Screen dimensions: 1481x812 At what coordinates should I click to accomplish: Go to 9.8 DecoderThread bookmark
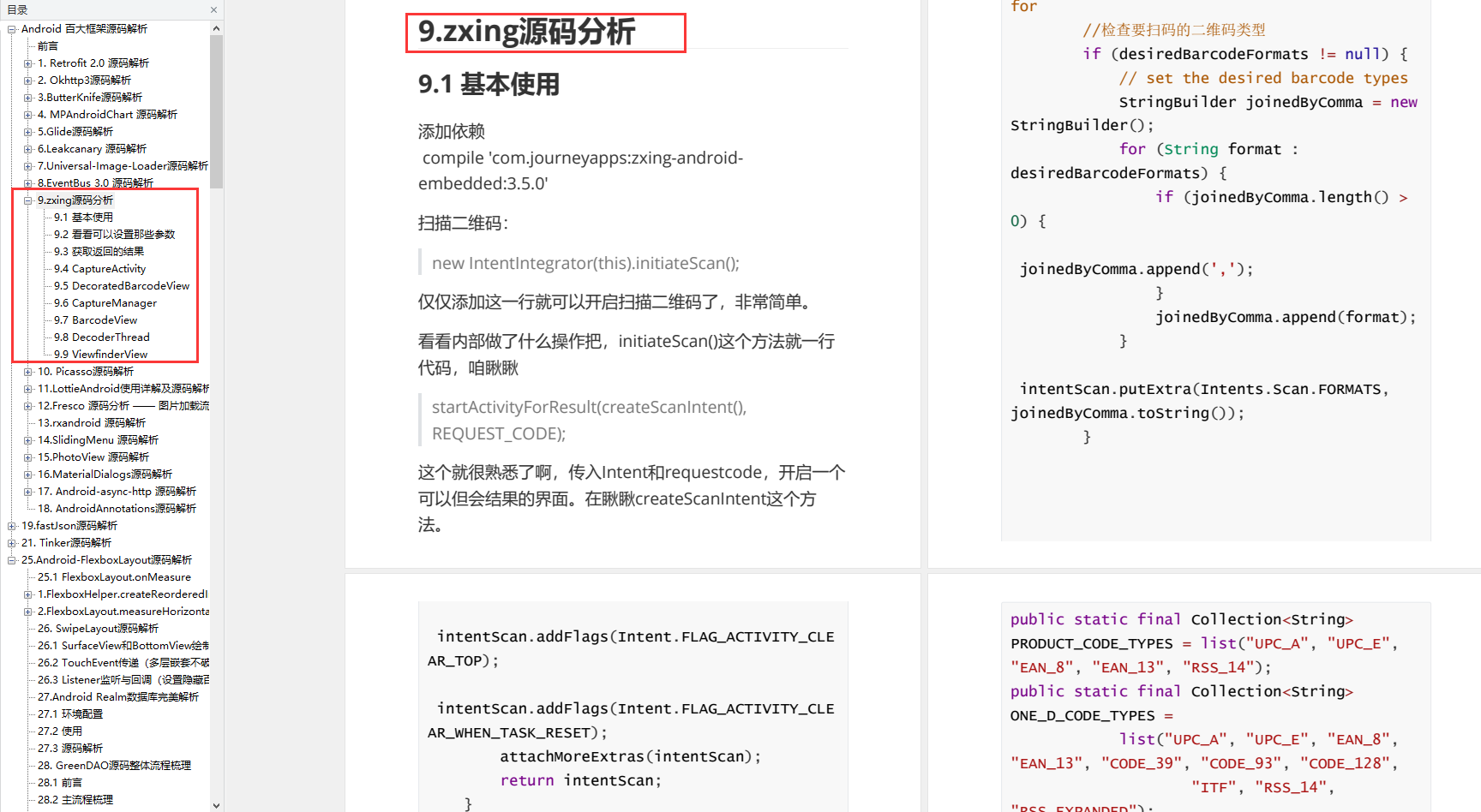click(x=102, y=337)
